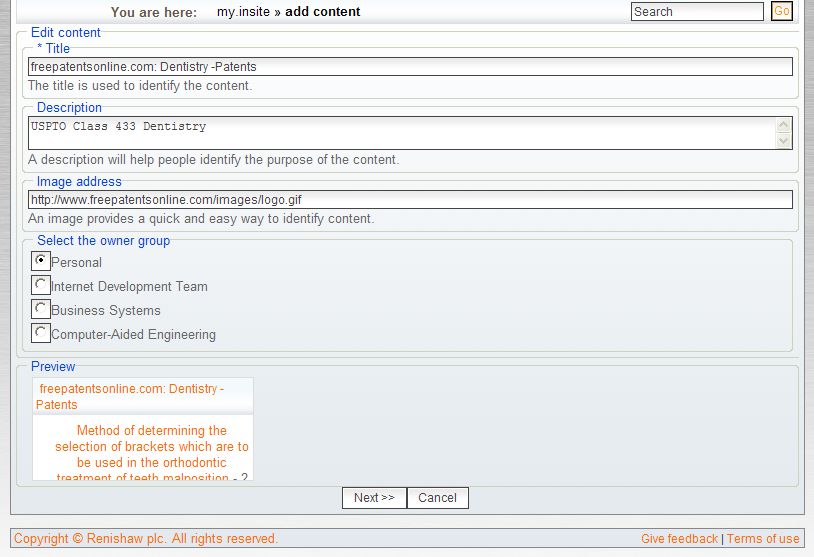Open the my.insite breadcrumb link
814x557 pixels.
pos(243,12)
